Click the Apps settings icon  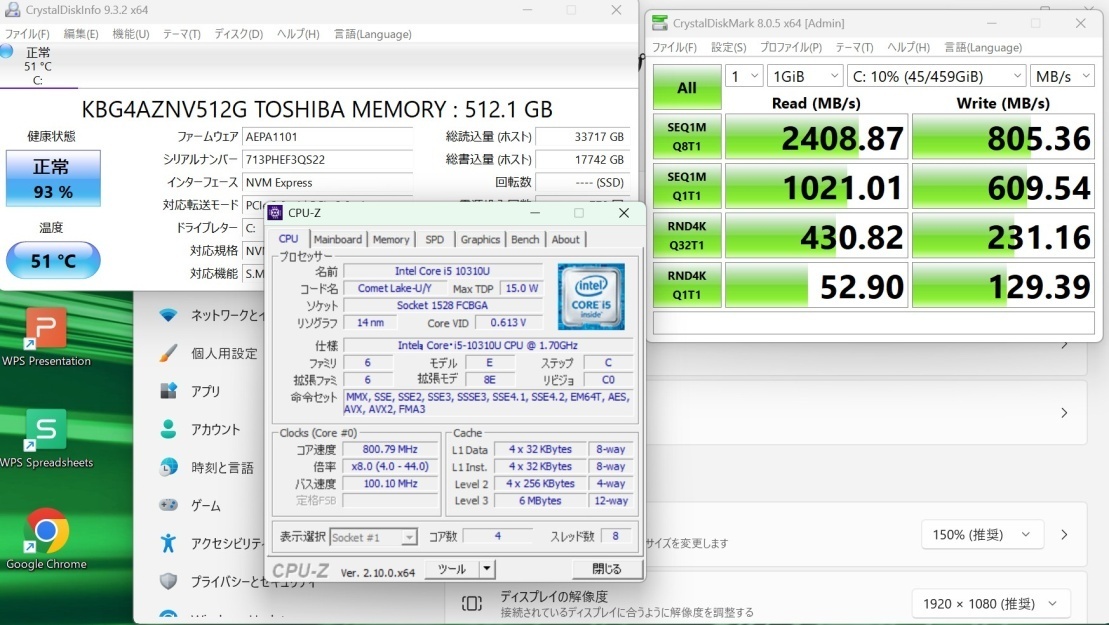point(168,390)
